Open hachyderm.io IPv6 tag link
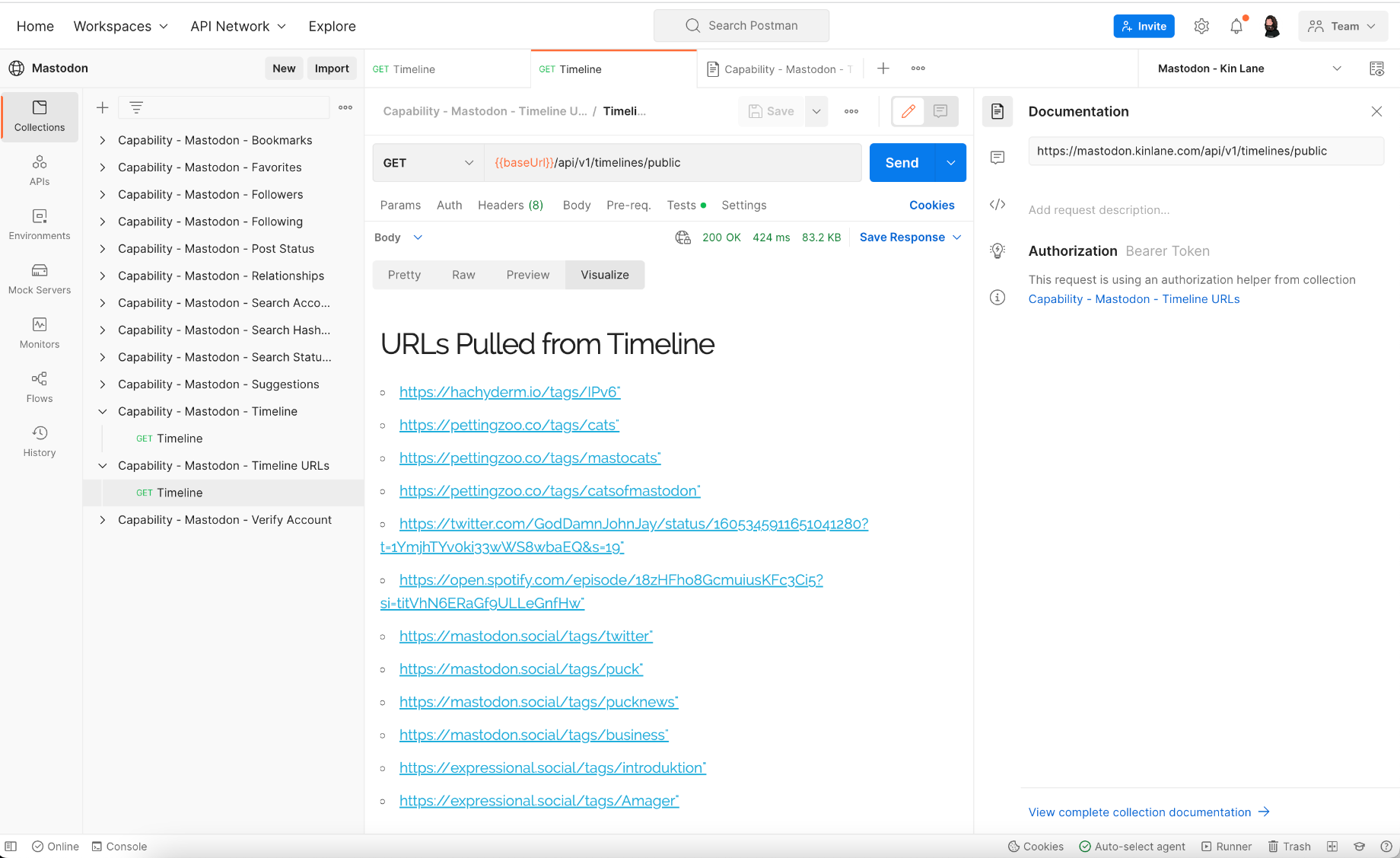Viewport: 1400px width, 858px height. click(510, 392)
